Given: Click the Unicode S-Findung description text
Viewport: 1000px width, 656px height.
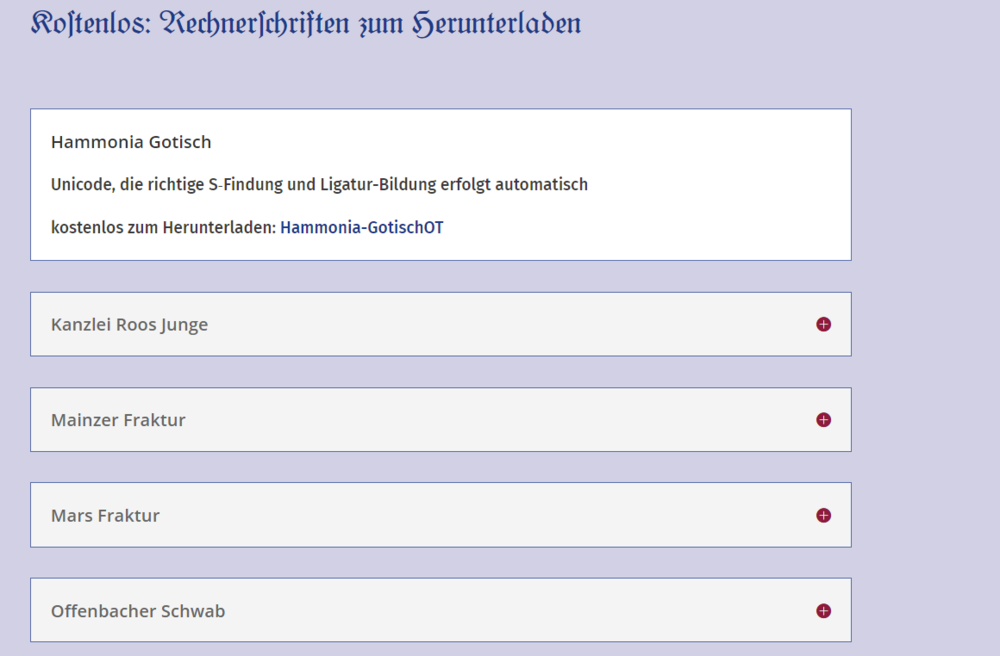Looking at the screenshot, I should [319, 185].
